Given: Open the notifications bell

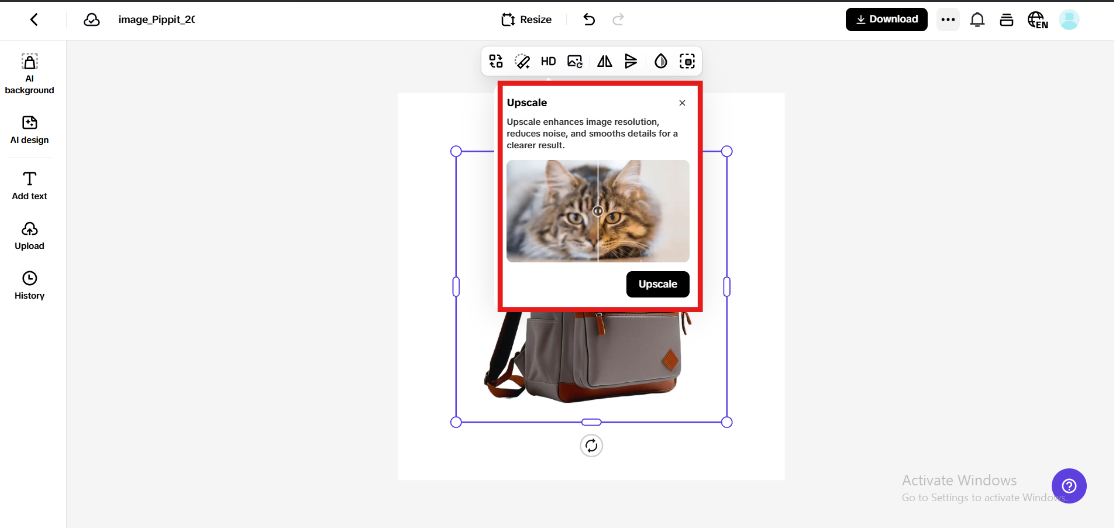Looking at the screenshot, I should coord(977,20).
